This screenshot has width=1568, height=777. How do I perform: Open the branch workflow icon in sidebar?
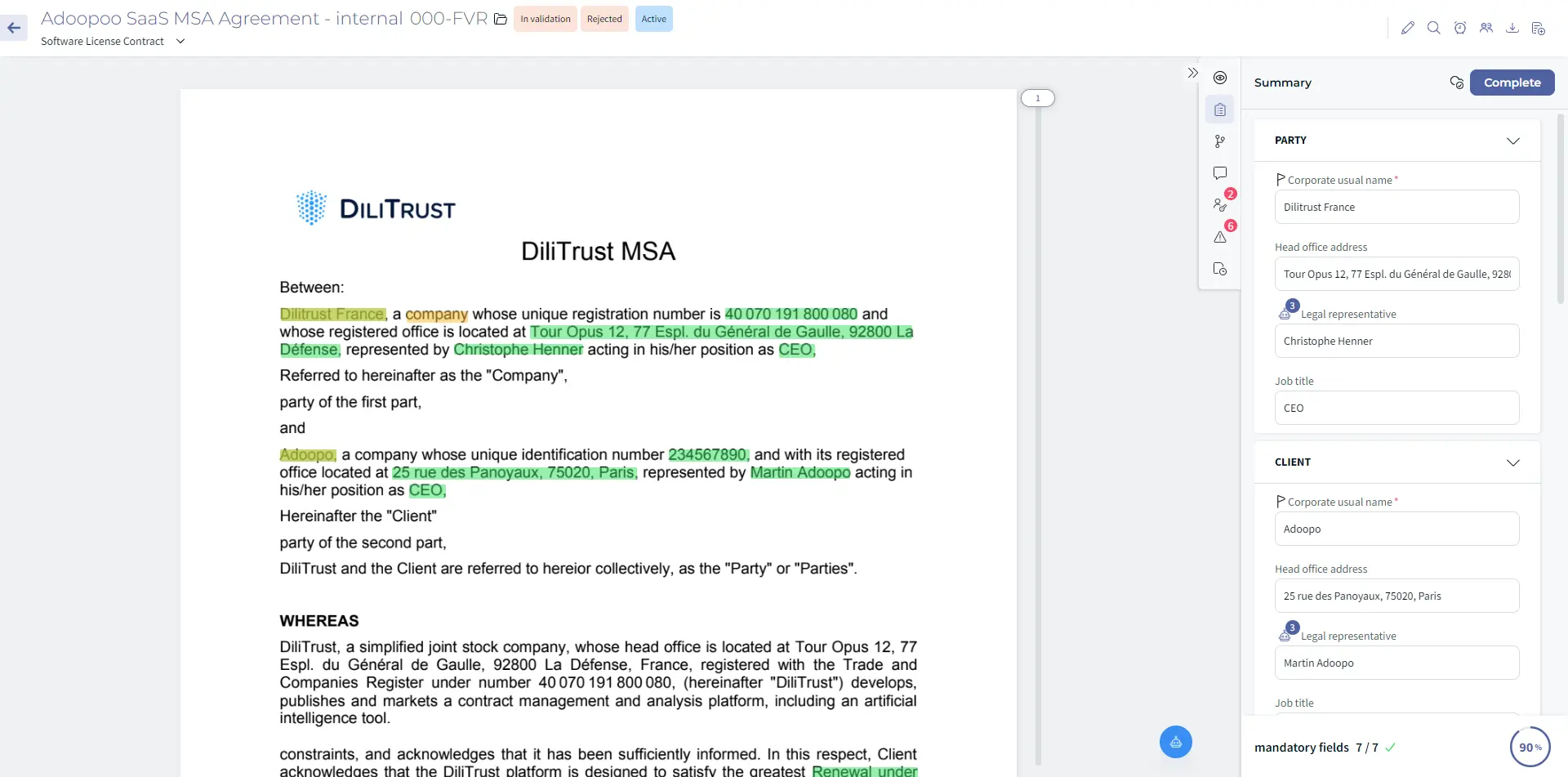[1220, 141]
